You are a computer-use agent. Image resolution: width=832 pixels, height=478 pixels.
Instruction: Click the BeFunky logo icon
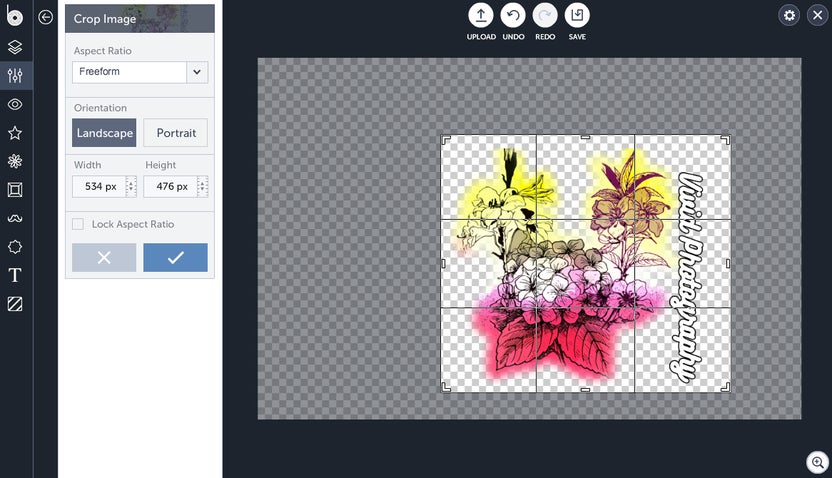[x=15, y=16]
